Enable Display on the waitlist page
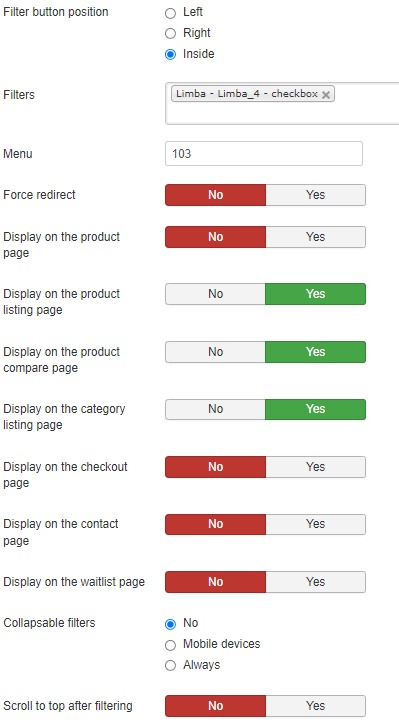Image resolution: width=399 pixels, height=724 pixels. [x=315, y=582]
